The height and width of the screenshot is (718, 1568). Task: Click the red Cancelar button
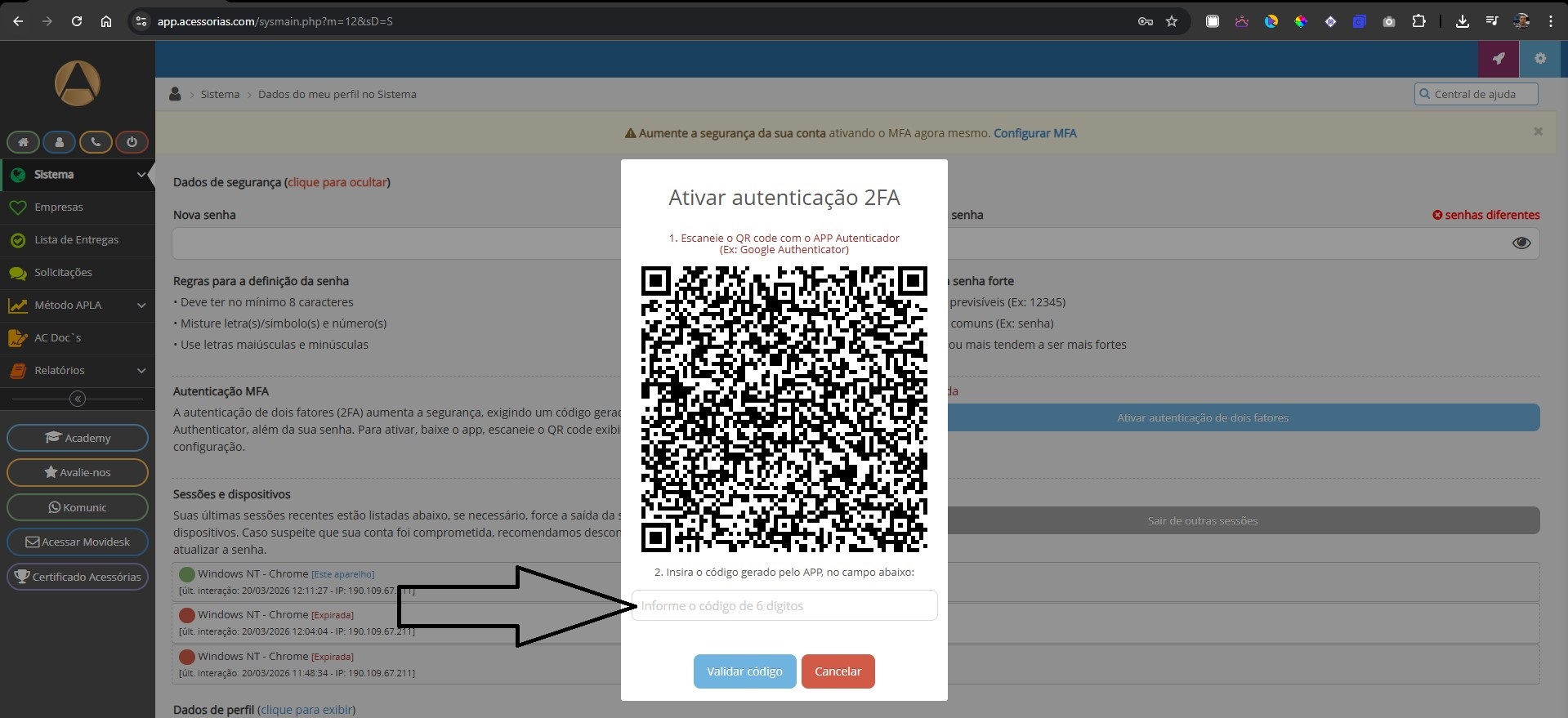tap(838, 671)
